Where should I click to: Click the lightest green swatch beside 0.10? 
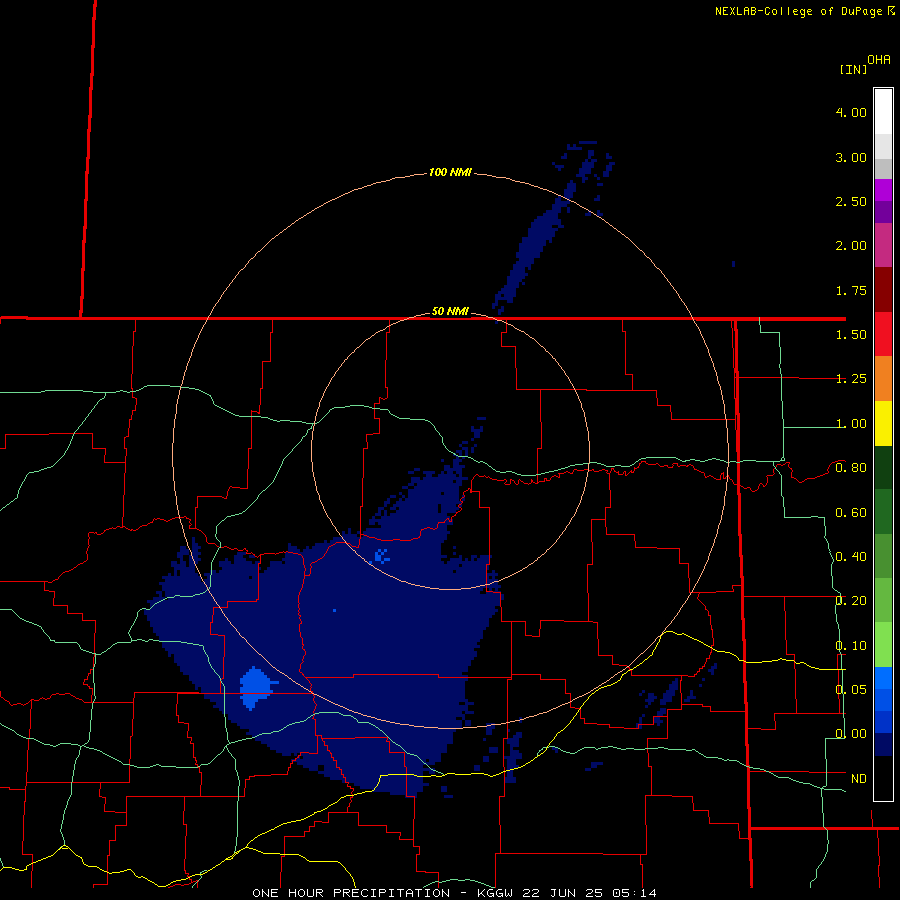883,645
